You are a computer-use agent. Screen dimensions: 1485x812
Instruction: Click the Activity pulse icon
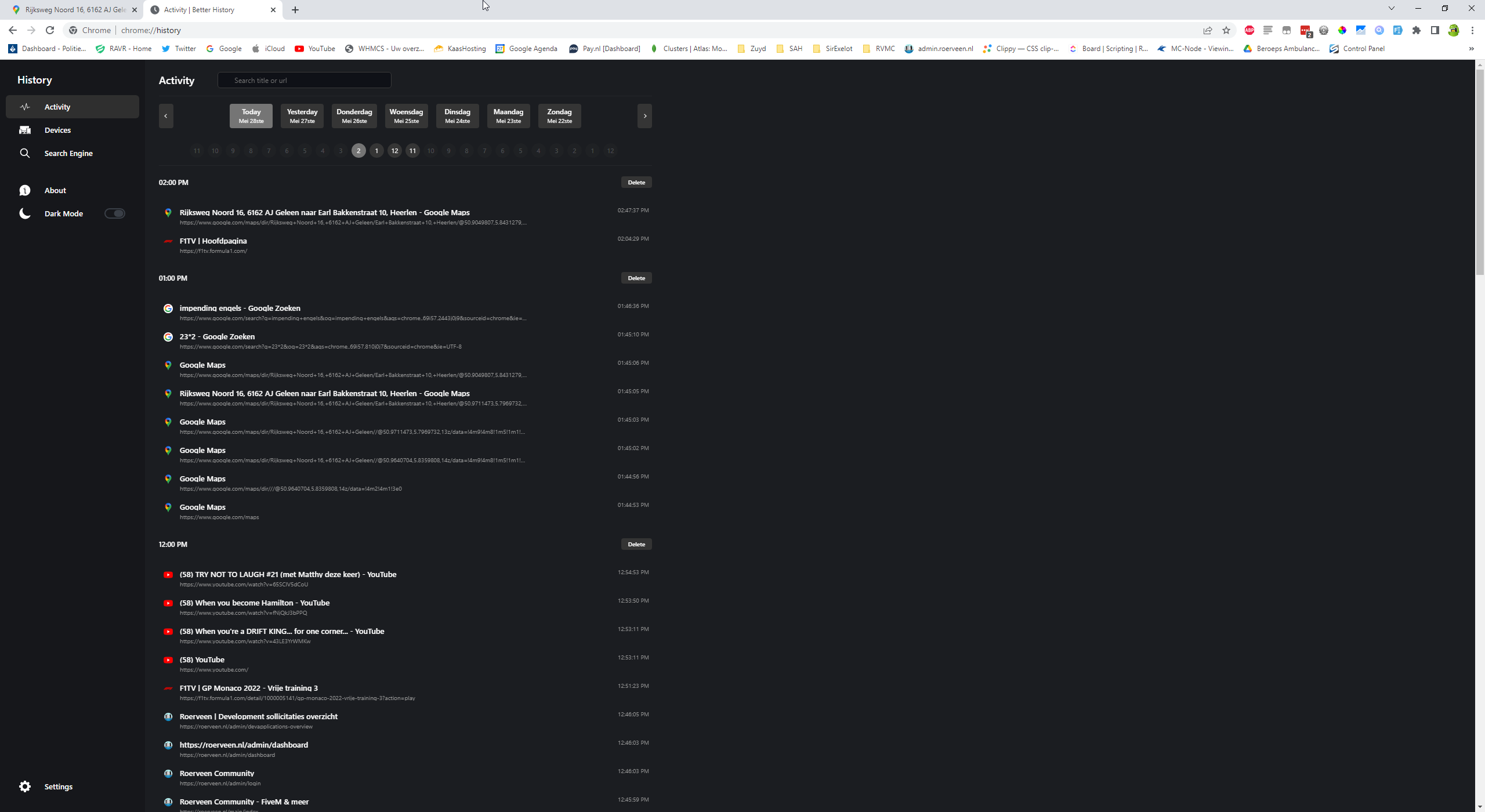[x=25, y=107]
